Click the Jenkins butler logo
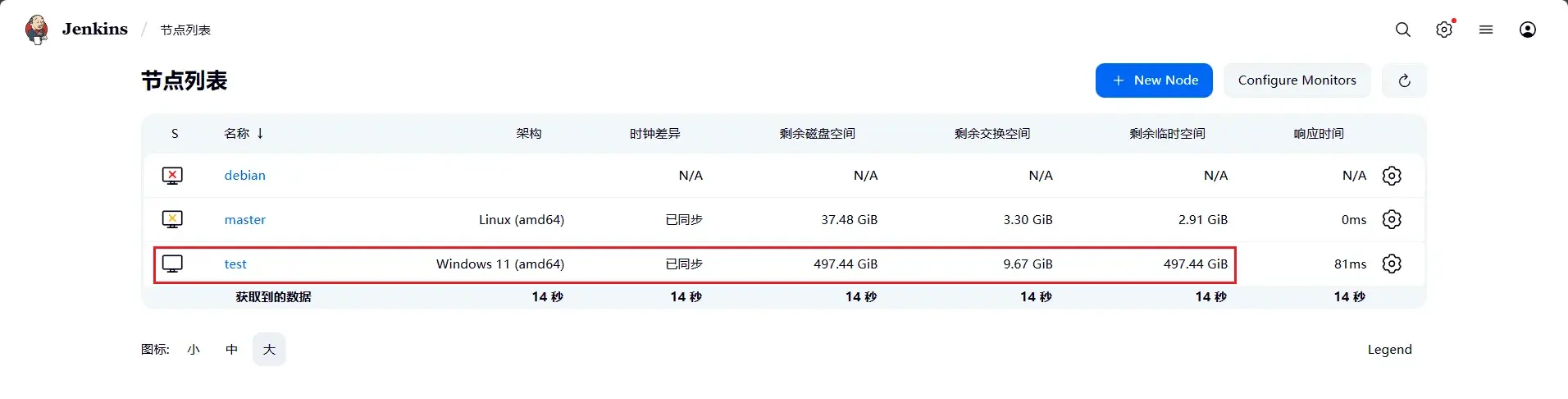This screenshot has width=1568, height=399. pos(37,30)
